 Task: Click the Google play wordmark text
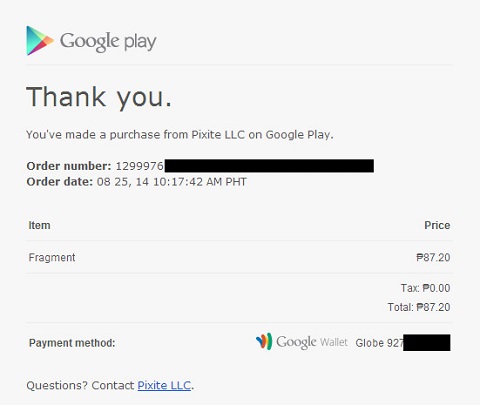108,42
